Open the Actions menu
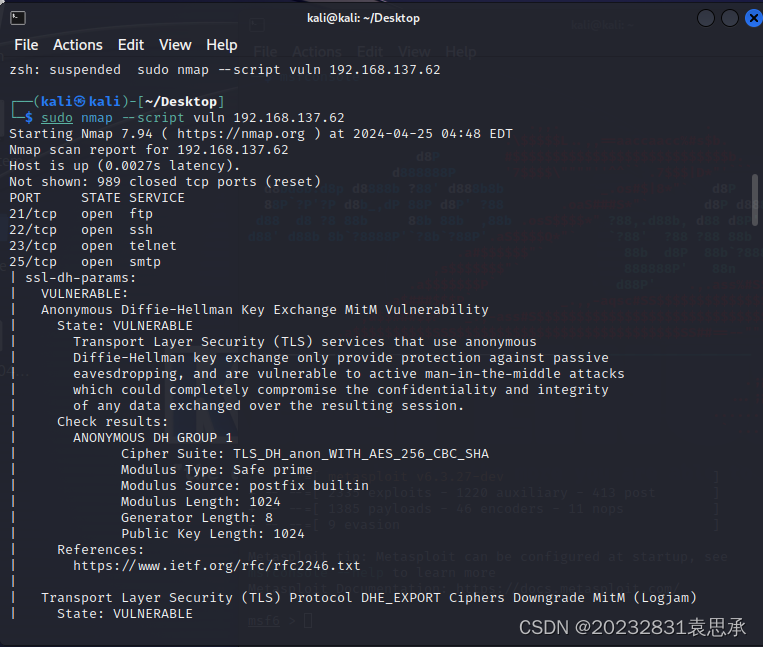This screenshot has height=647, width=763. [78, 45]
